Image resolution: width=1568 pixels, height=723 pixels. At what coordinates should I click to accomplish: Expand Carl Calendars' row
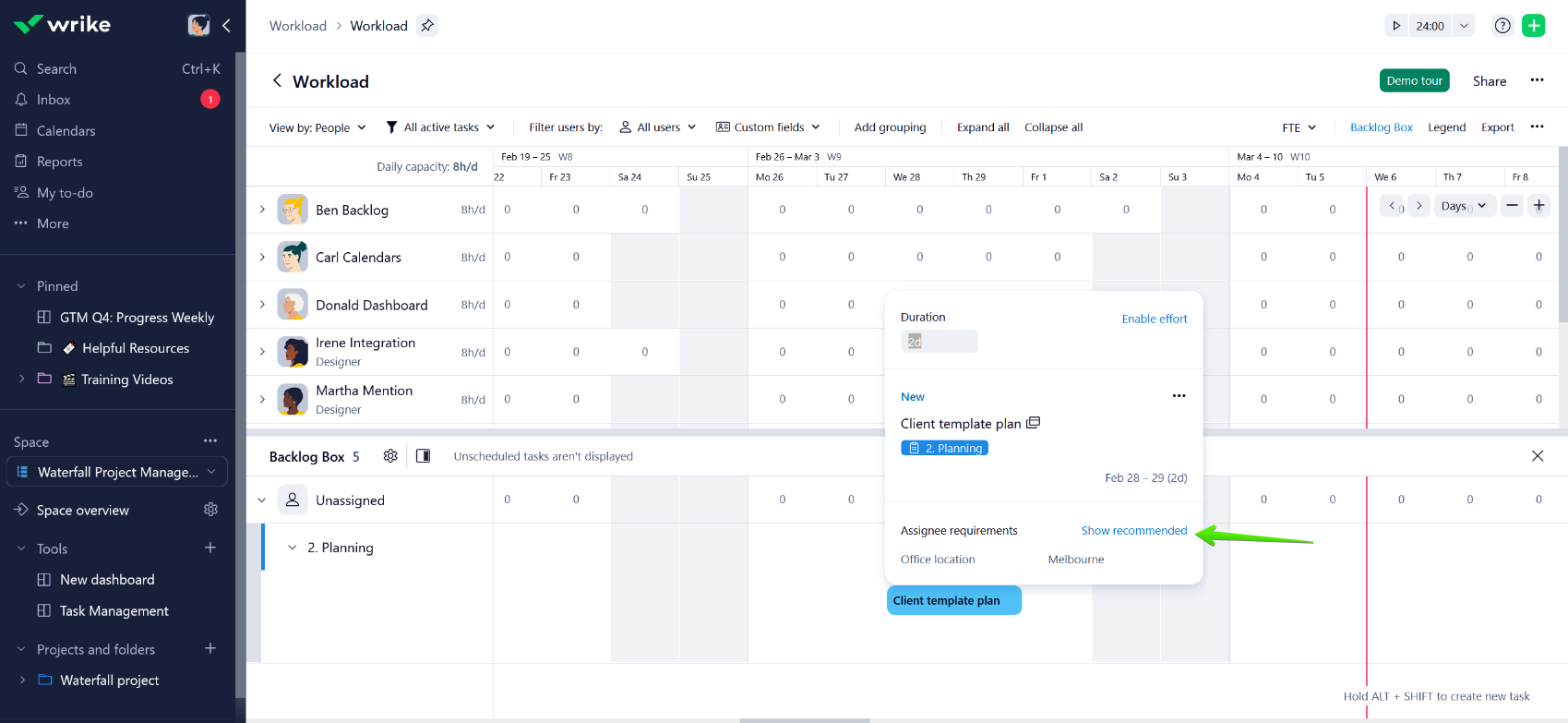coord(262,257)
